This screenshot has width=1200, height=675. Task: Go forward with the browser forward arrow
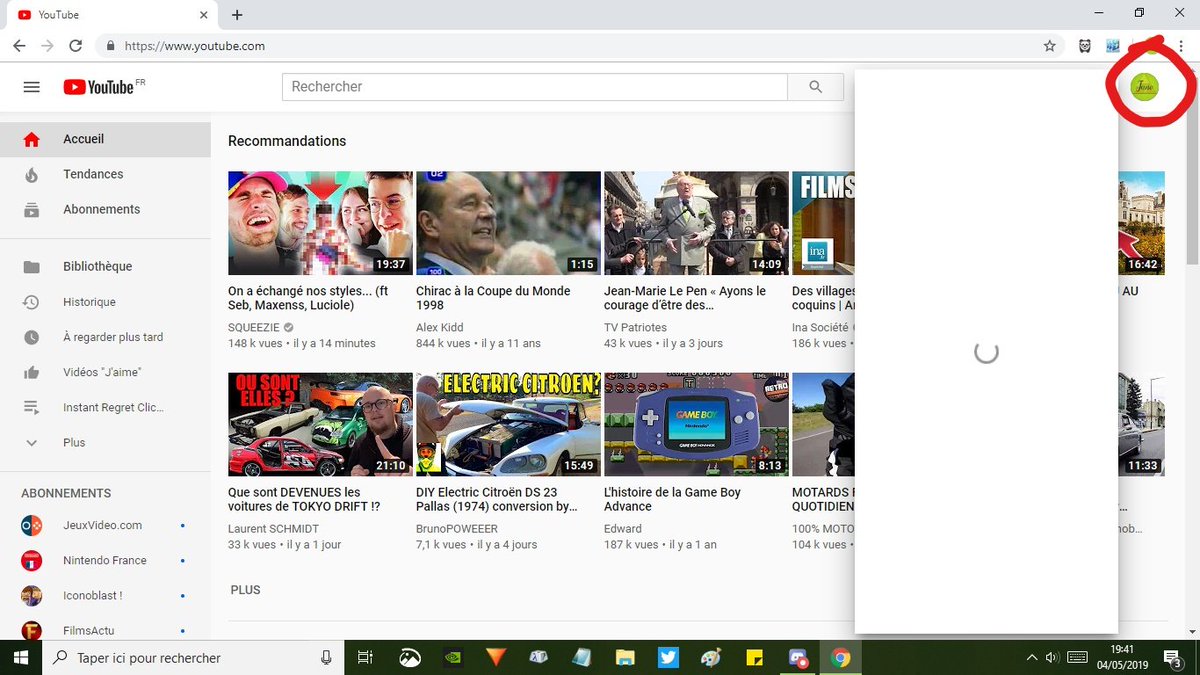click(x=47, y=46)
